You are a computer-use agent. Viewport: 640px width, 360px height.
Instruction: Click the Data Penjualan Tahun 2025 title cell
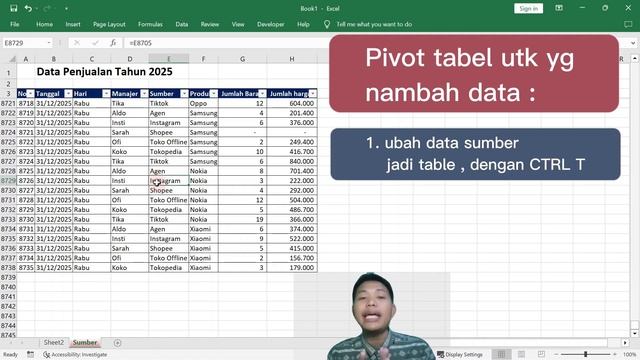(104, 72)
